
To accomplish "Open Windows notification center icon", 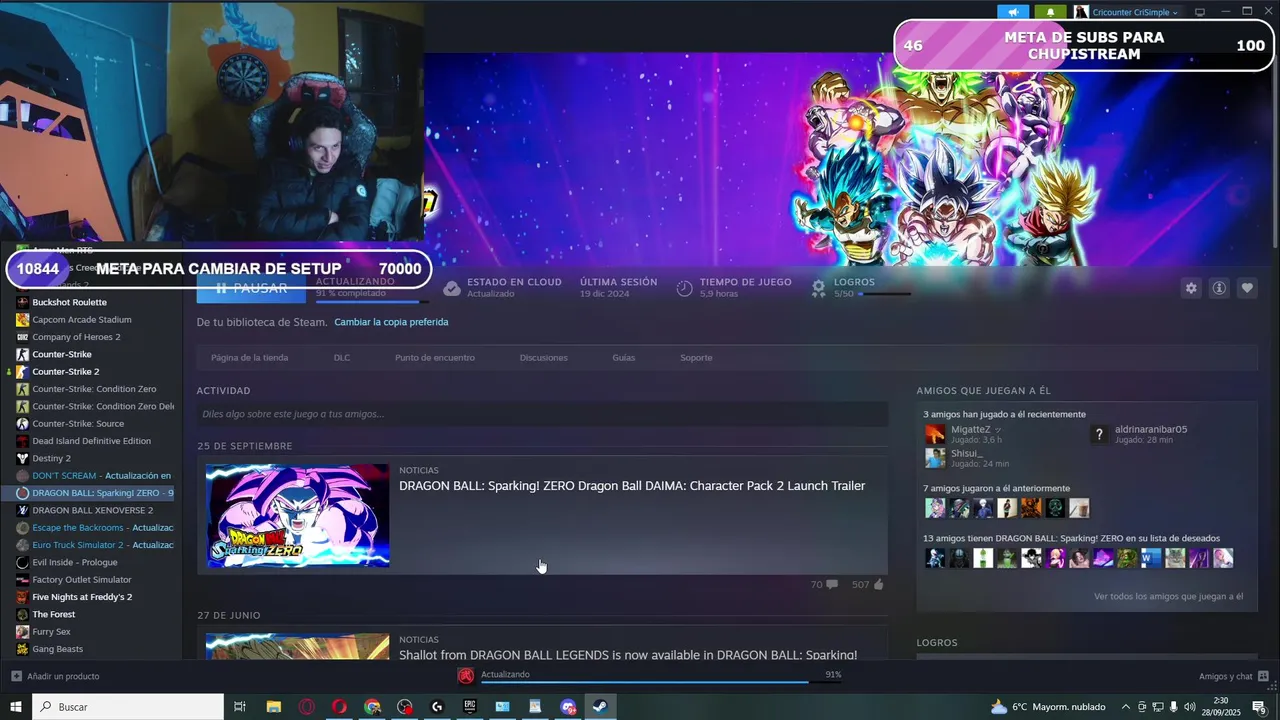I will [1259, 707].
